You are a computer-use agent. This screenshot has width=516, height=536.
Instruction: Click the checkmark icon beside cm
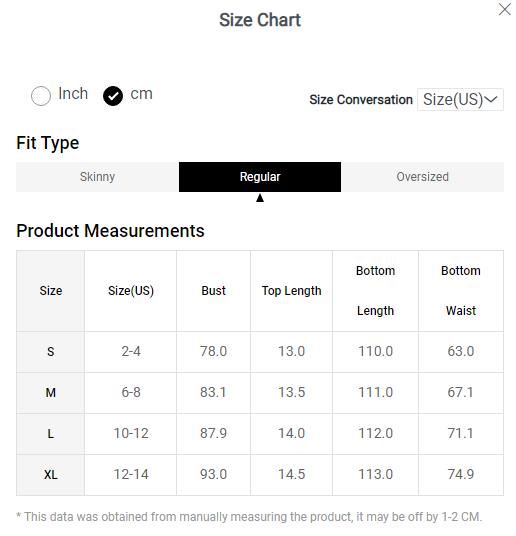[113, 96]
